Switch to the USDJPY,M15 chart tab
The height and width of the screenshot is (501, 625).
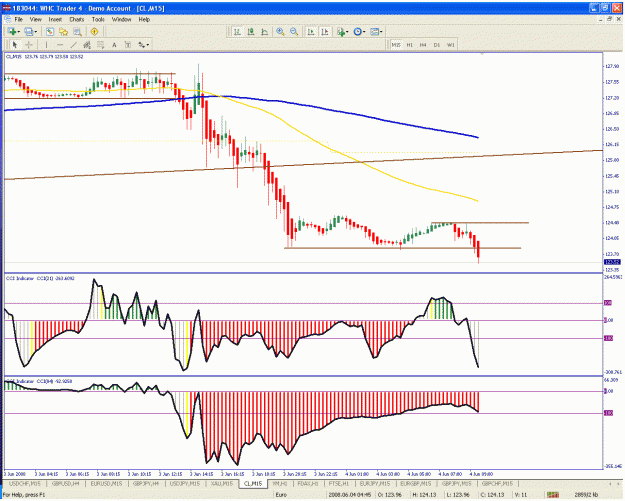pyautogui.click(x=185, y=484)
